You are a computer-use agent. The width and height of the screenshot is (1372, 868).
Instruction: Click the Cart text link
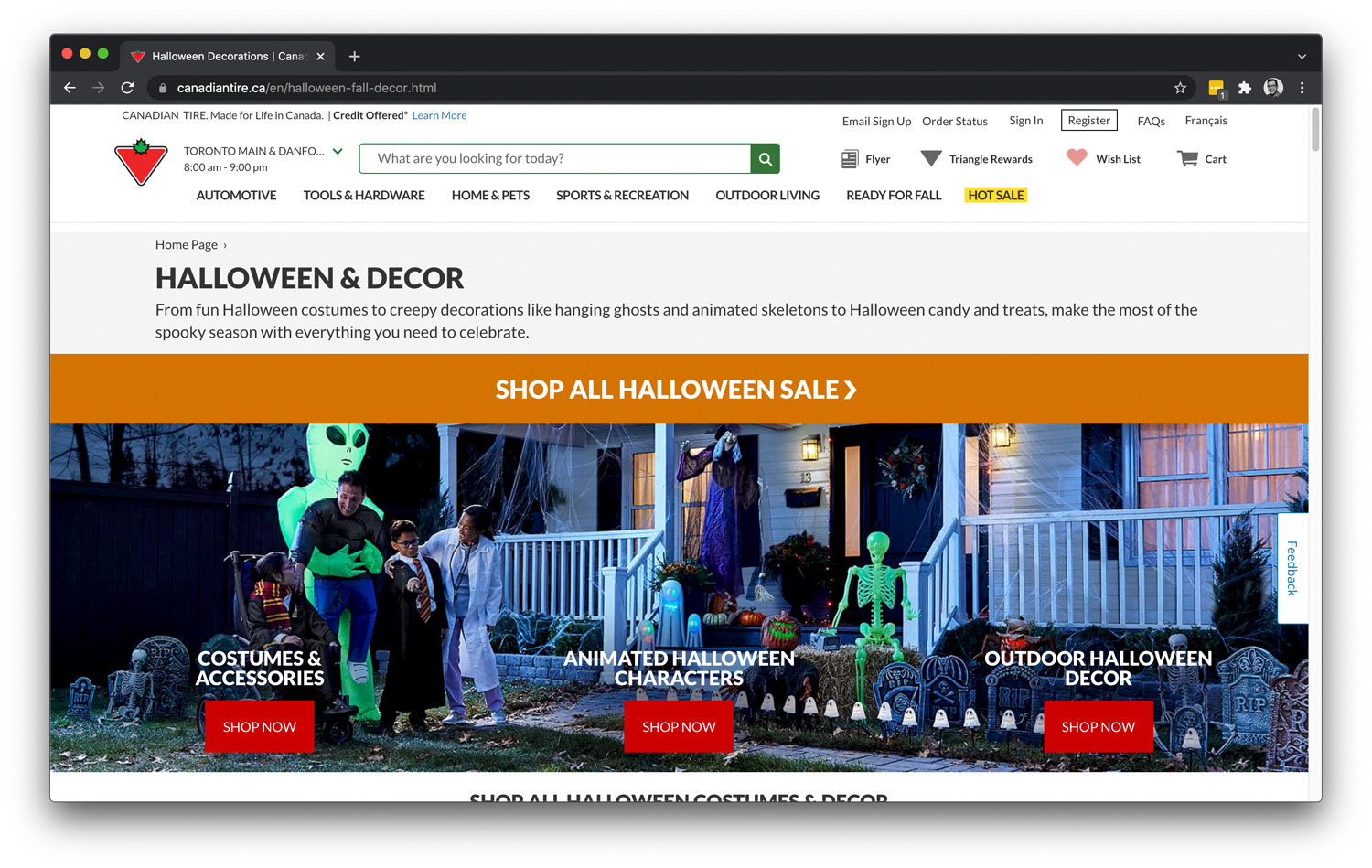(1215, 159)
